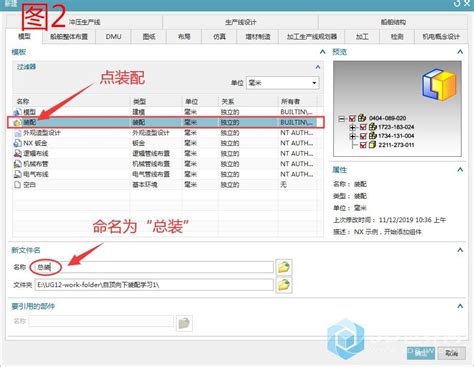This screenshot has width=474, height=367.
Task: Click the 外观造型设计 template icon
Action: pos(17,133)
